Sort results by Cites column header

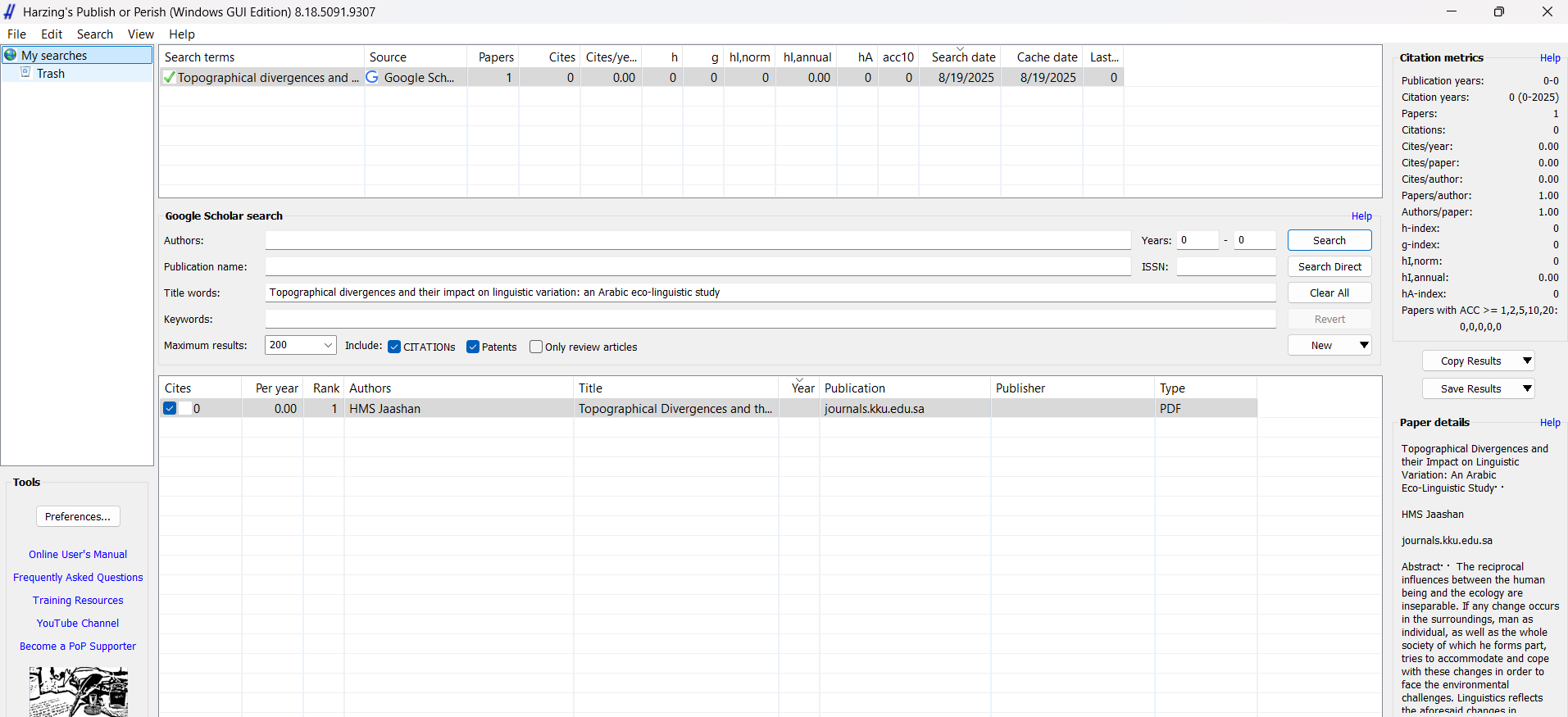[200, 388]
